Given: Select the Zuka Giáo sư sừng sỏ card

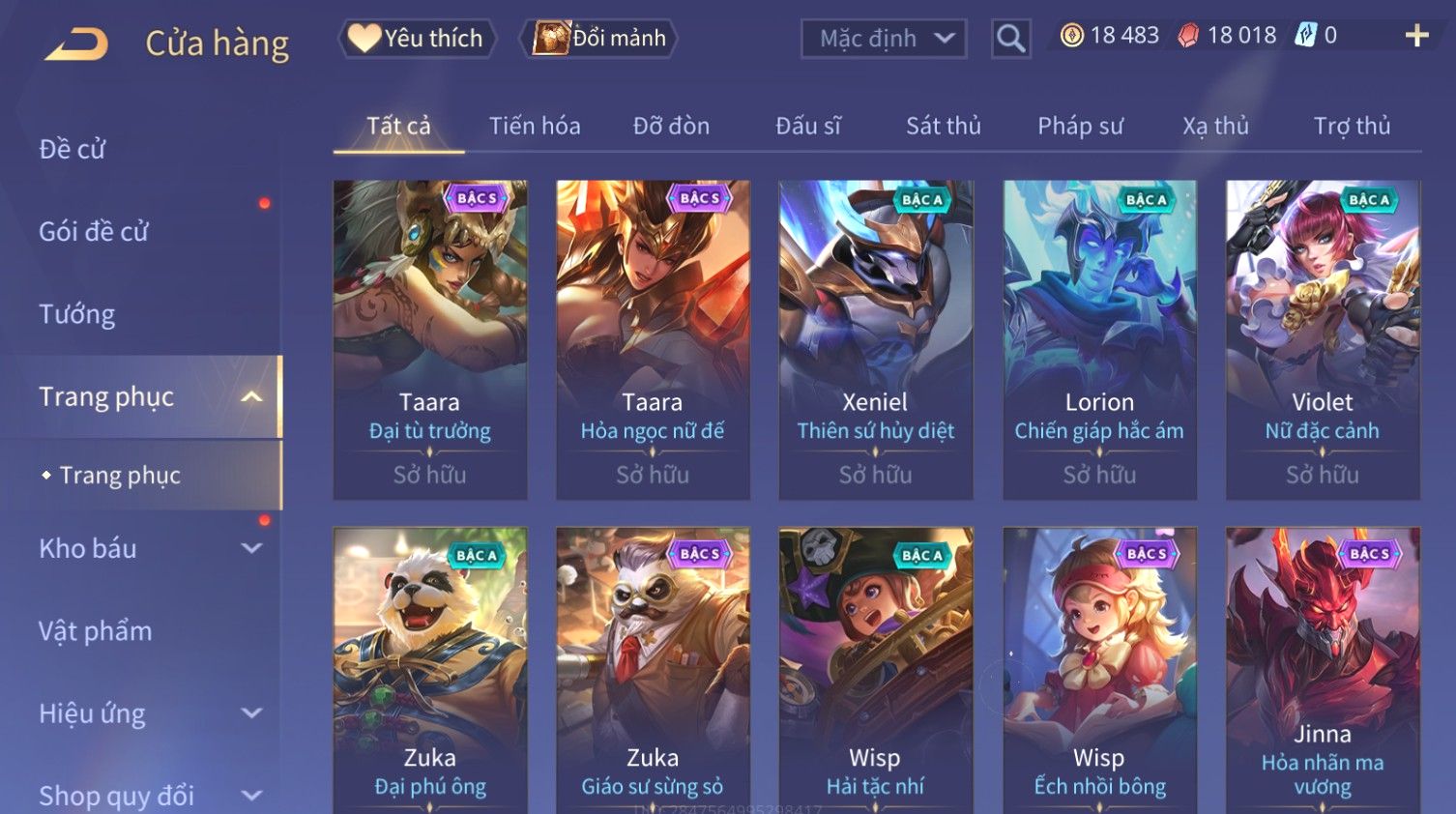Looking at the screenshot, I should (x=653, y=670).
